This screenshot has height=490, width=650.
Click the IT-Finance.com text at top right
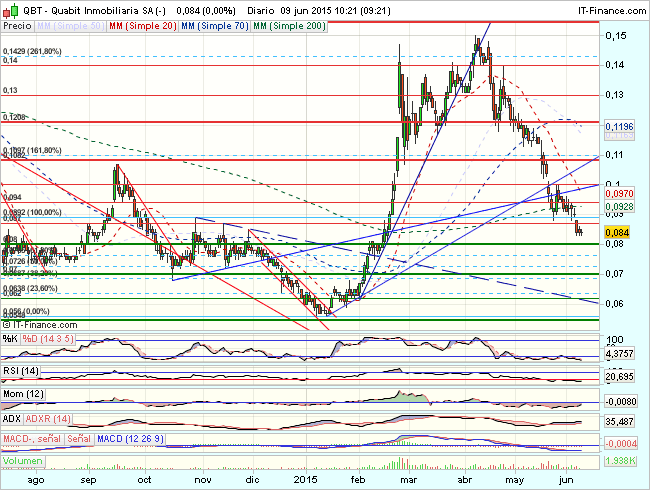click(x=612, y=10)
